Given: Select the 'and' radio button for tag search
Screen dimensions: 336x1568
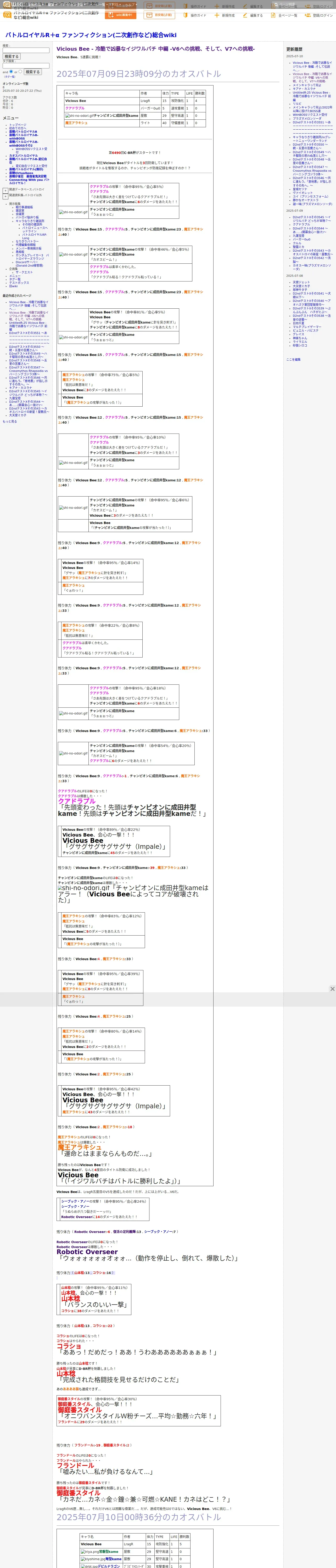Looking at the screenshot, I should [11, 72].
